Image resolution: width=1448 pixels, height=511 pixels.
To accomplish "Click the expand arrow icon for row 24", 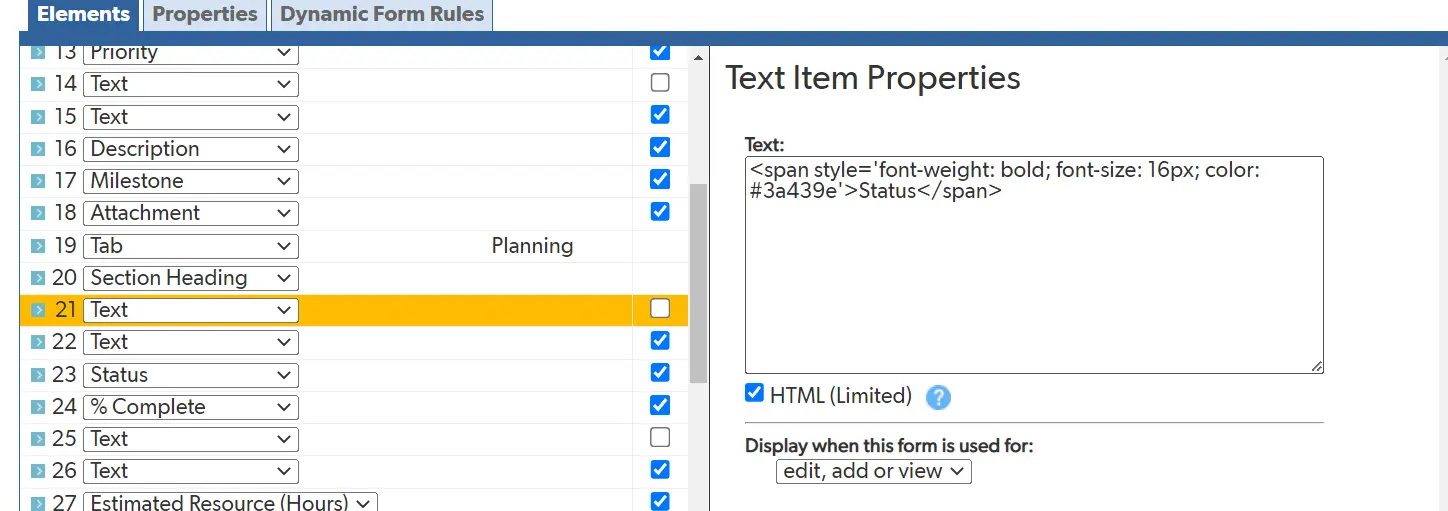I will pos(38,407).
